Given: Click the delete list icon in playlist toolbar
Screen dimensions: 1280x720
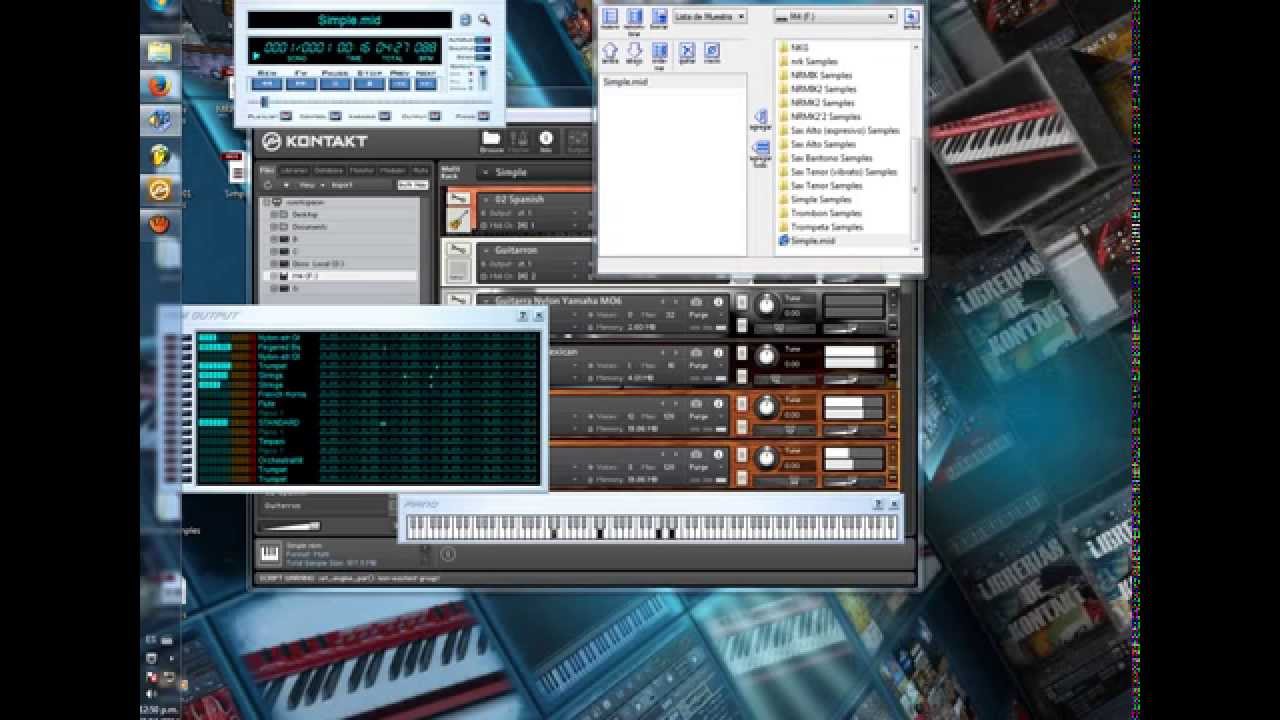Looking at the screenshot, I should [659, 17].
